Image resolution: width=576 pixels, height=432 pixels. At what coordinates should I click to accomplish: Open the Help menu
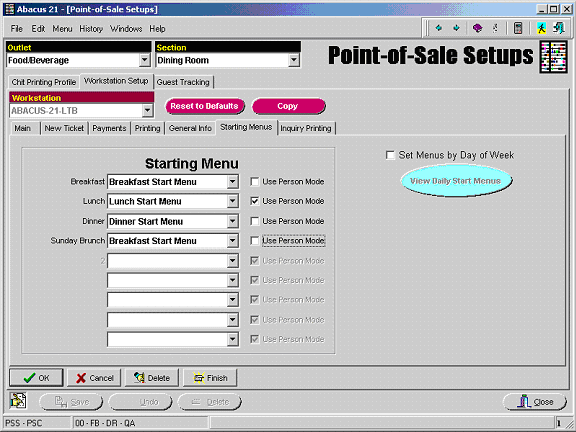157,29
